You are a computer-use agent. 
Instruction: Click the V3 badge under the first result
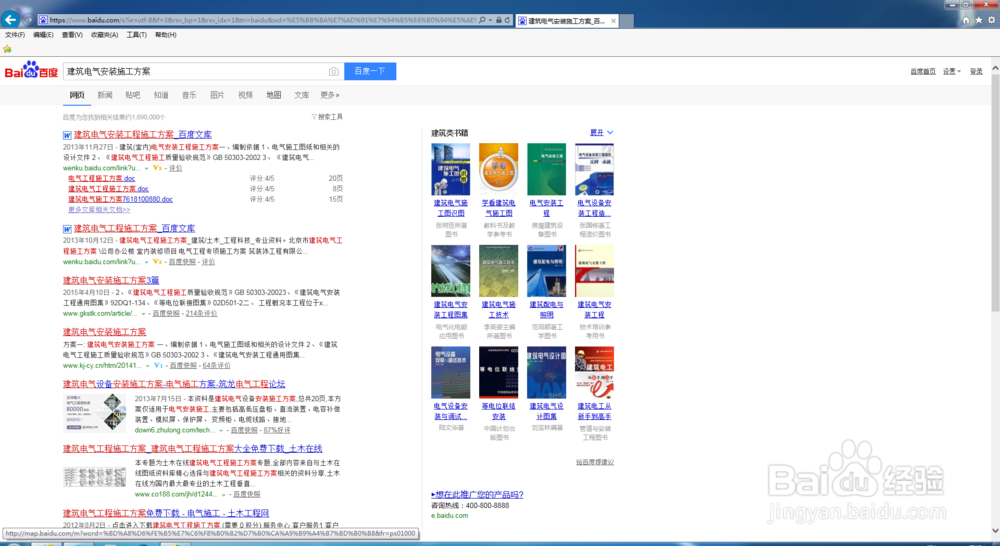click(x=157, y=168)
